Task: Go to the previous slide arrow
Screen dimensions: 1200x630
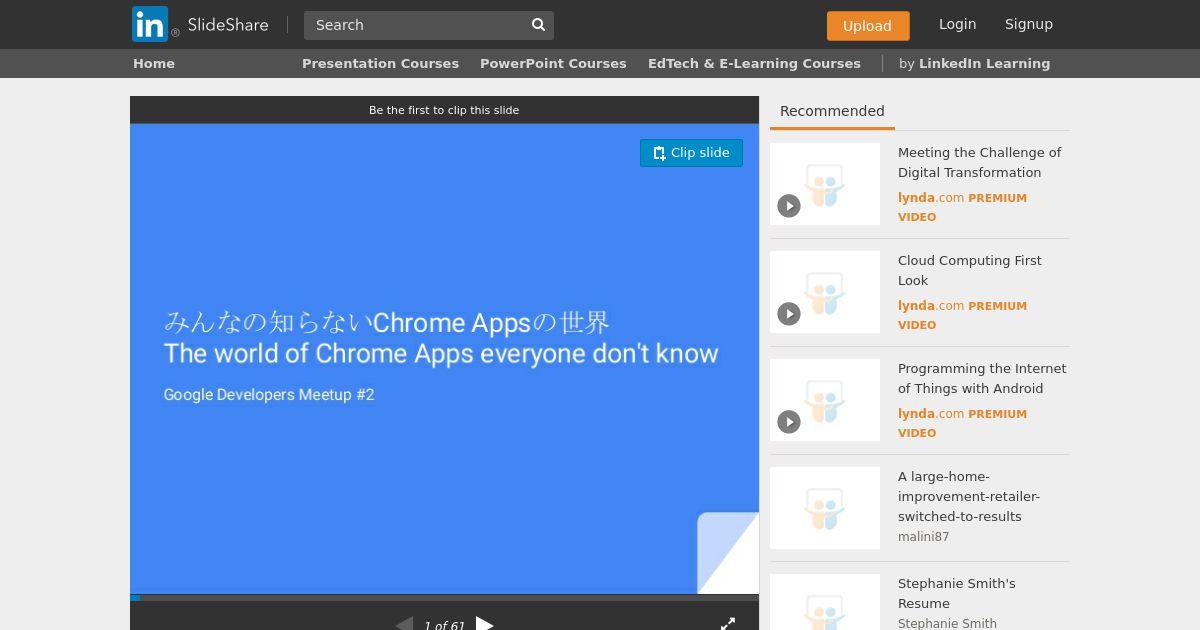Action: (404, 624)
